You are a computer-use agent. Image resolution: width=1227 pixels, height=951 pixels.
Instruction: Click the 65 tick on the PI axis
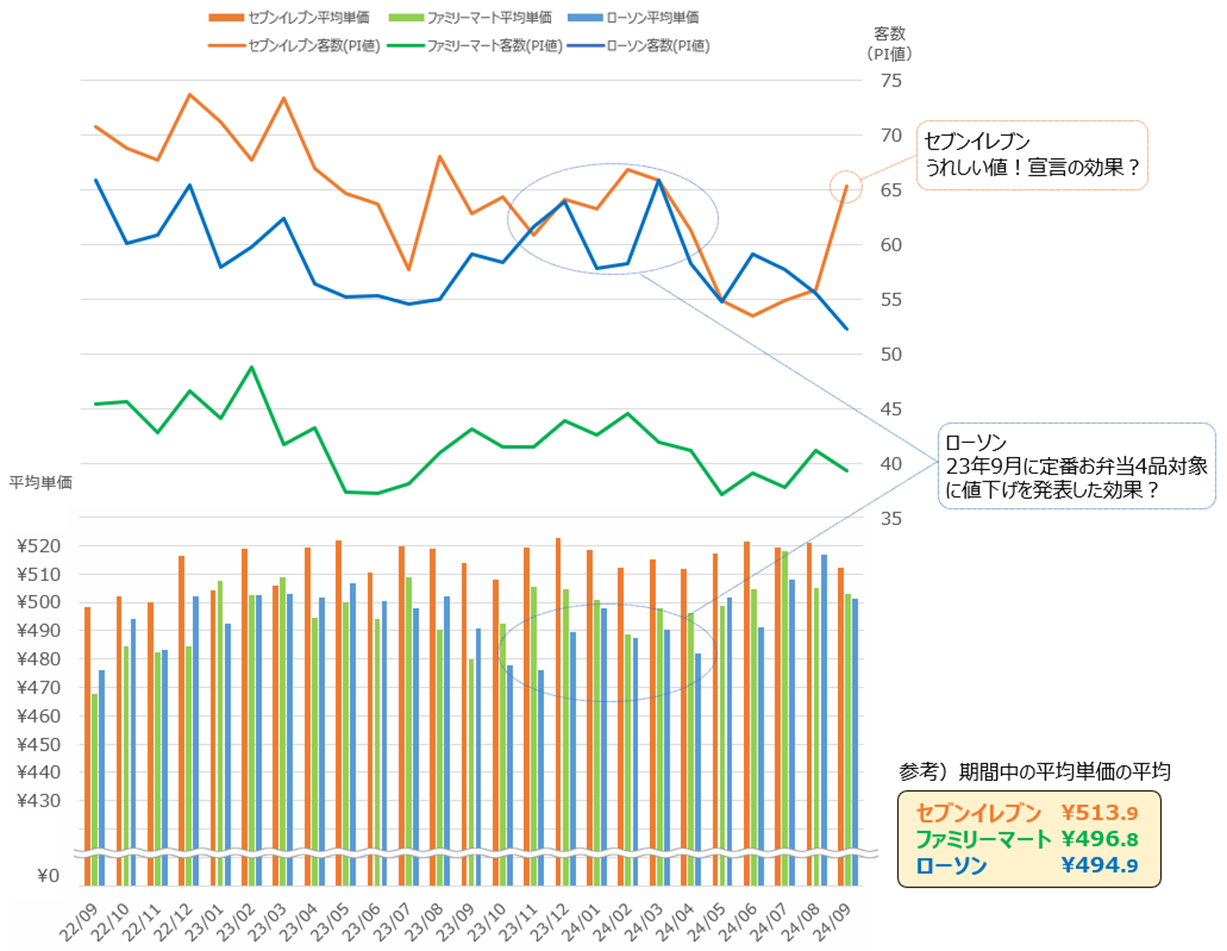pyautogui.click(x=891, y=191)
